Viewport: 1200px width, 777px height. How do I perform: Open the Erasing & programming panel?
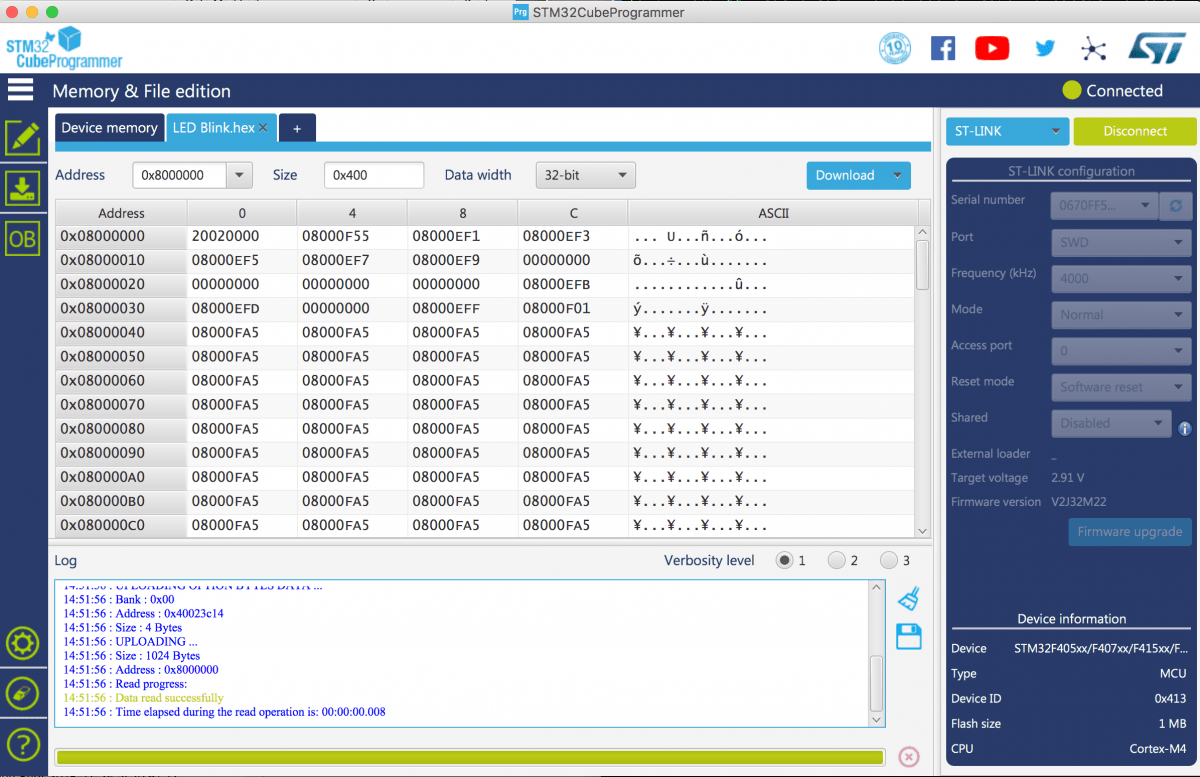pyautogui.click(x=22, y=188)
